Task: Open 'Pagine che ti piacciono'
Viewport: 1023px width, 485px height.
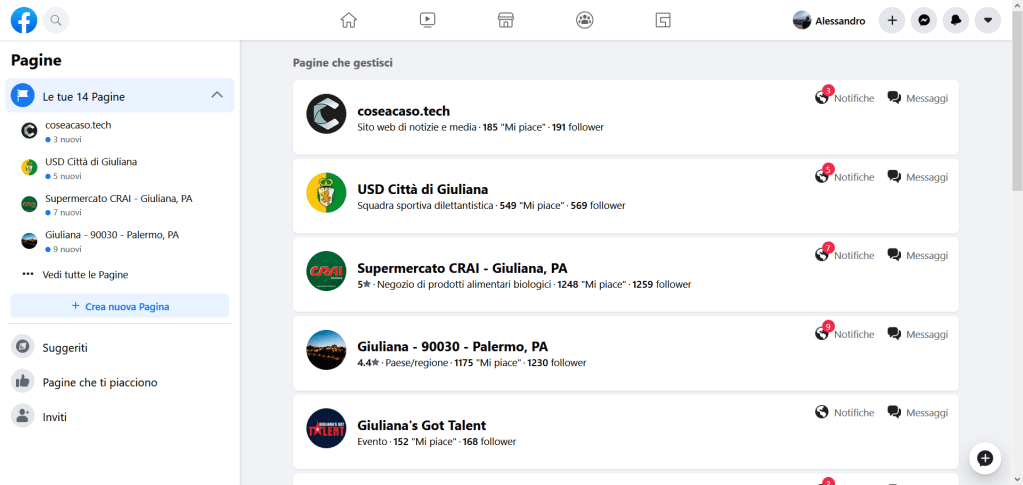Action: click(x=99, y=382)
